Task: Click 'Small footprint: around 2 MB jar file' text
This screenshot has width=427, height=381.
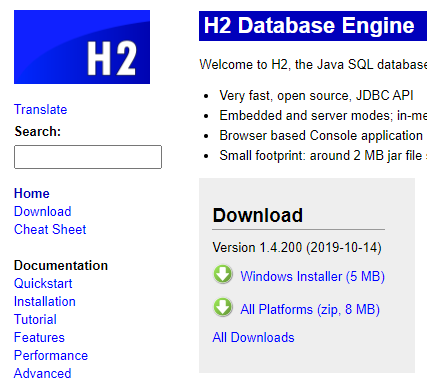Action: (321, 156)
